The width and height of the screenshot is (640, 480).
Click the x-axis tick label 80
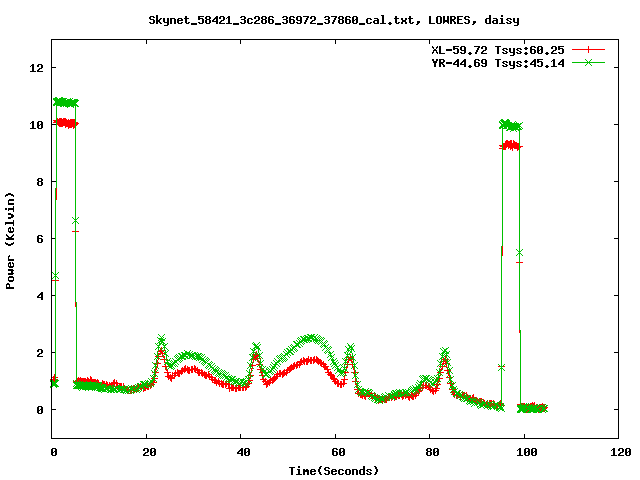(x=432, y=452)
